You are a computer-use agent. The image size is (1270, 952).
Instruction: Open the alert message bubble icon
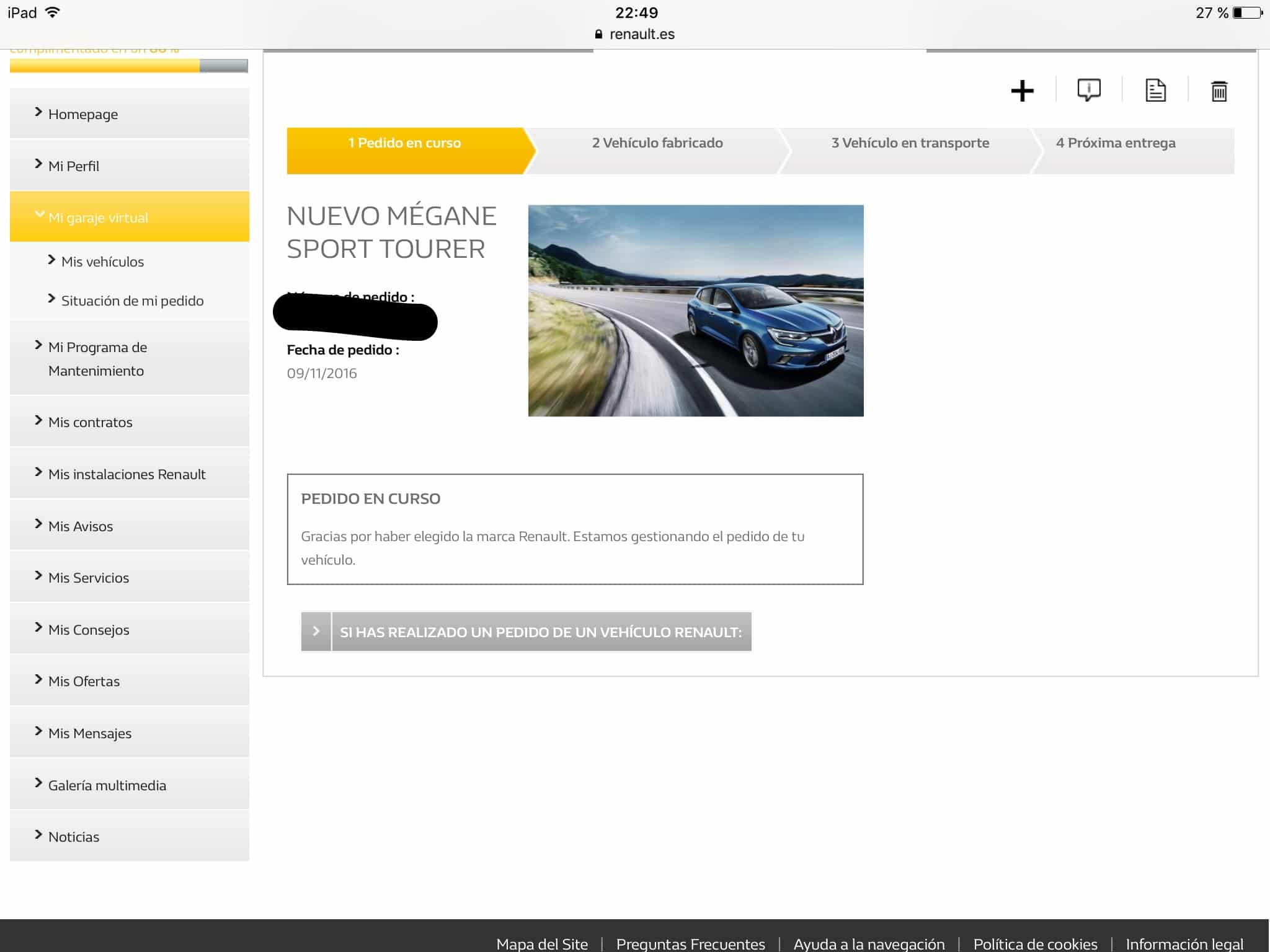coord(1089,90)
